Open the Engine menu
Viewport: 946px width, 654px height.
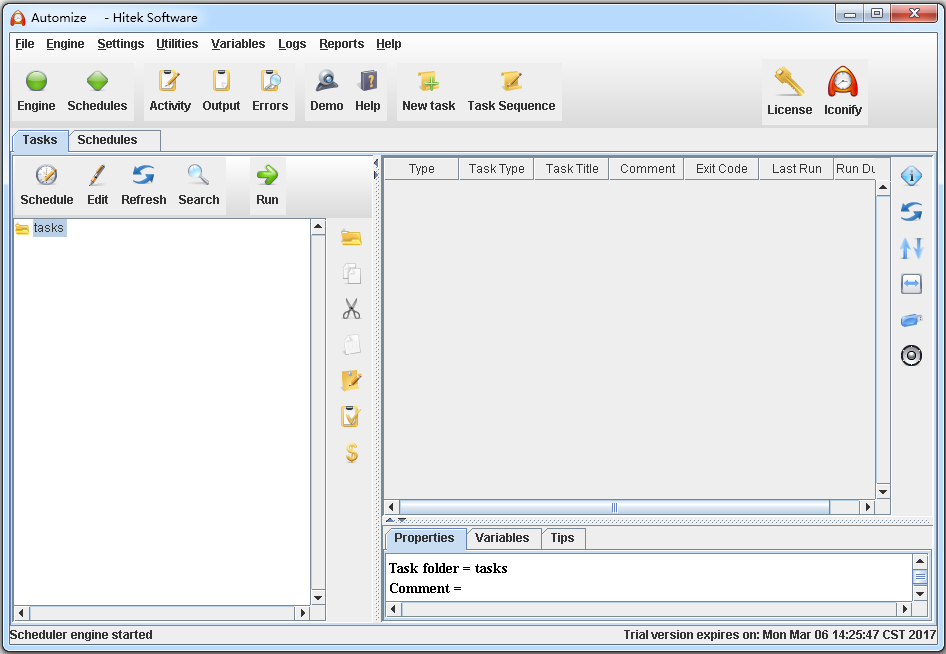point(65,43)
